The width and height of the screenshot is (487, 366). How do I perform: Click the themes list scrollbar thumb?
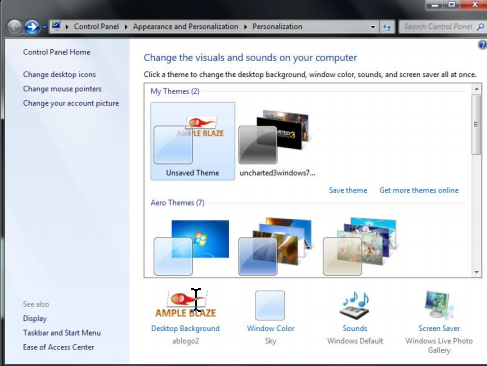[476, 124]
